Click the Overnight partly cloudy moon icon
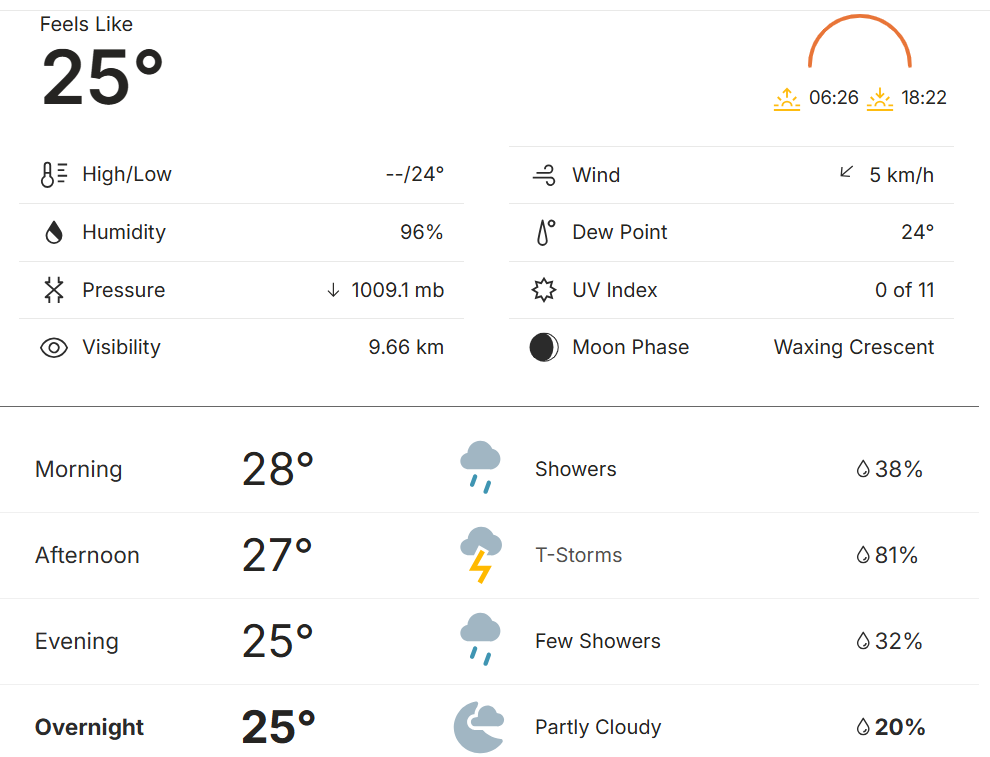This screenshot has width=990, height=757. [x=478, y=727]
